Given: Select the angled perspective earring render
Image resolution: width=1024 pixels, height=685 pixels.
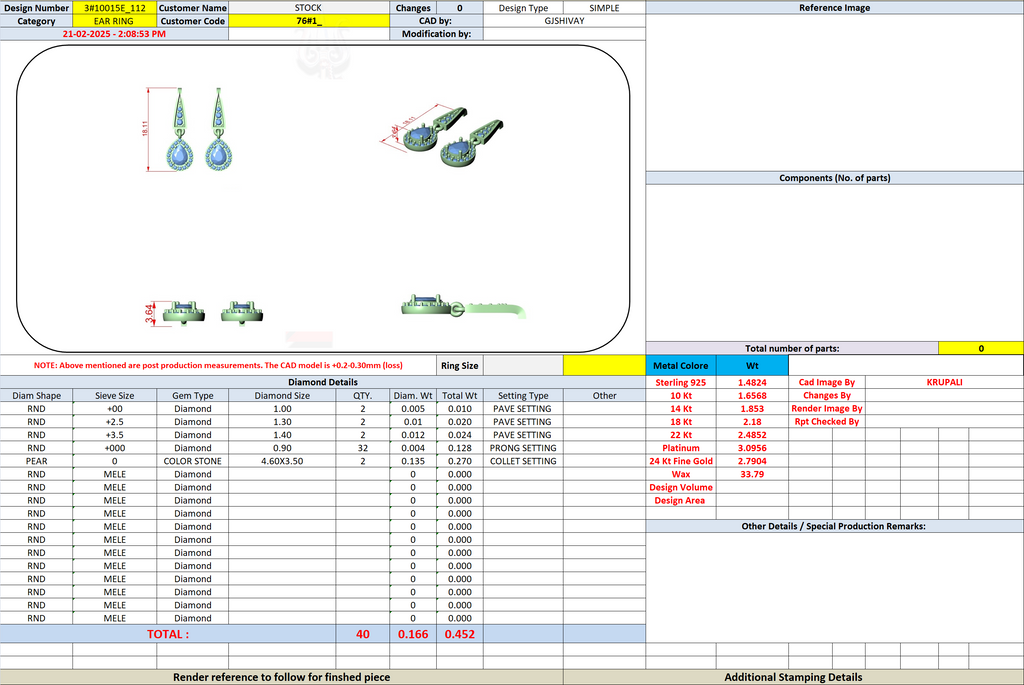Looking at the screenshot, I should (x=442, y=136).
